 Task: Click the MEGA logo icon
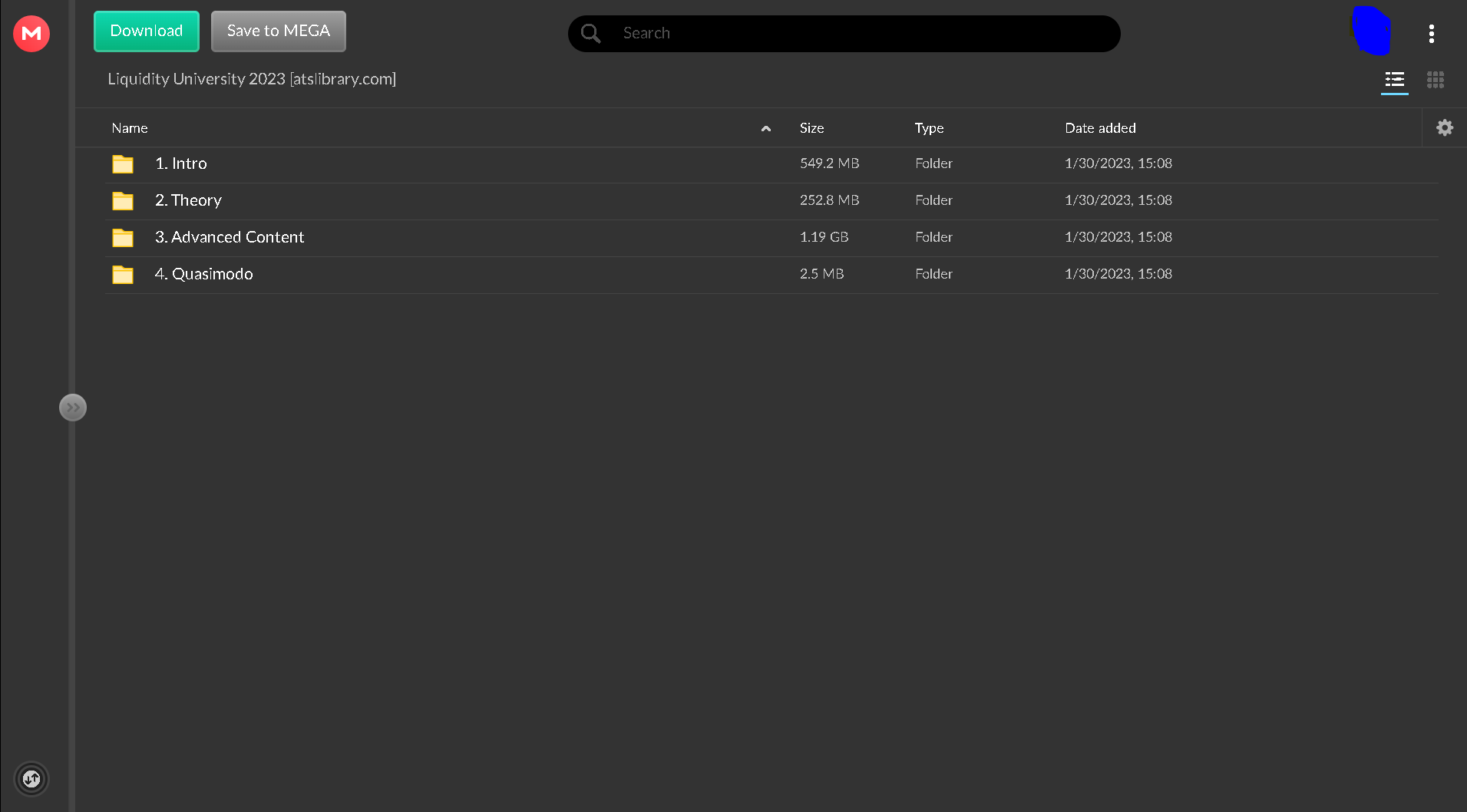[x=31, y=34]
